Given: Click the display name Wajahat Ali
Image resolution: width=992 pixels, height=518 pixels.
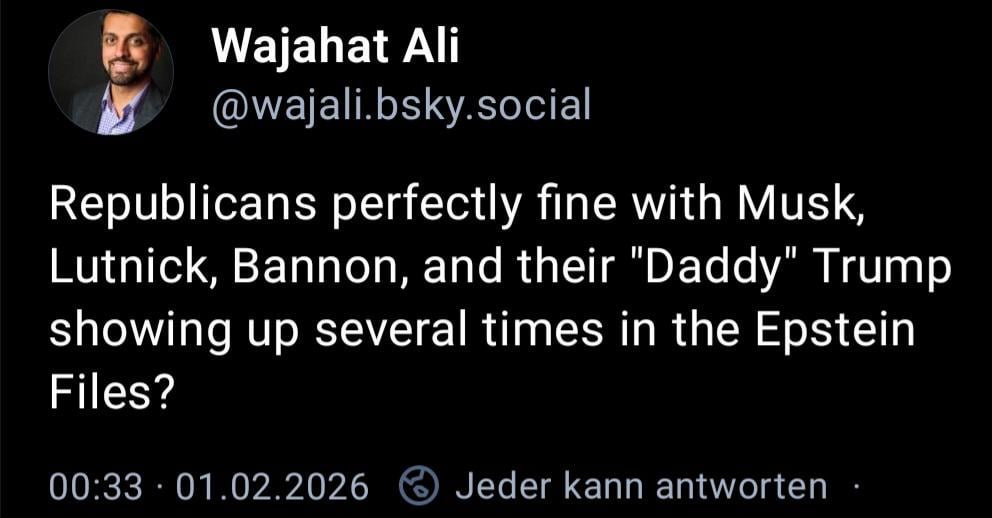Looking at the screenshot, I should (x=335, y=46).
